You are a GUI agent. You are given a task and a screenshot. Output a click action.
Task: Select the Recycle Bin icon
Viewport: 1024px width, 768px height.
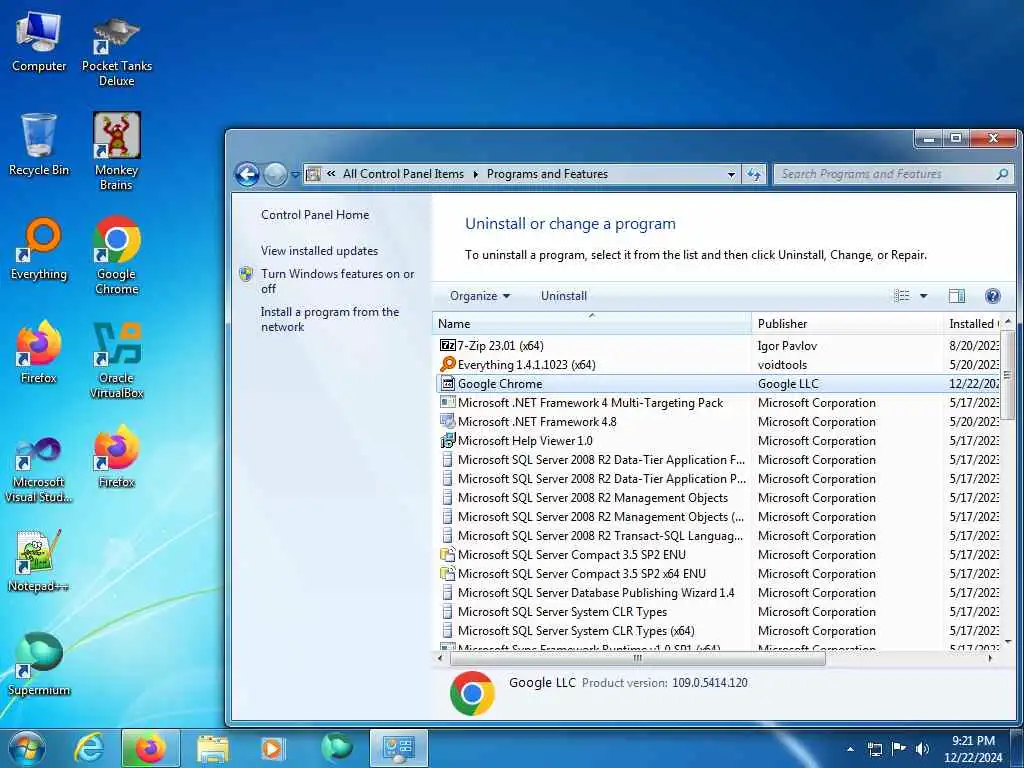pos(39,145)
